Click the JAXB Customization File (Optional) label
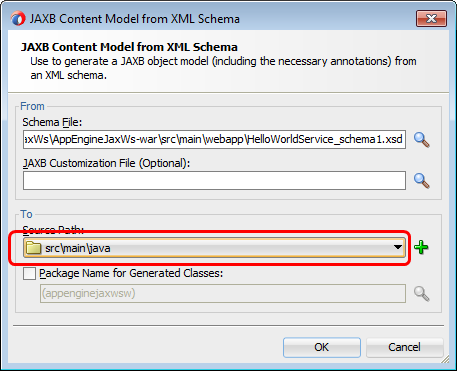This screenshot has height=371, width=457. click(x=106, y=163)
